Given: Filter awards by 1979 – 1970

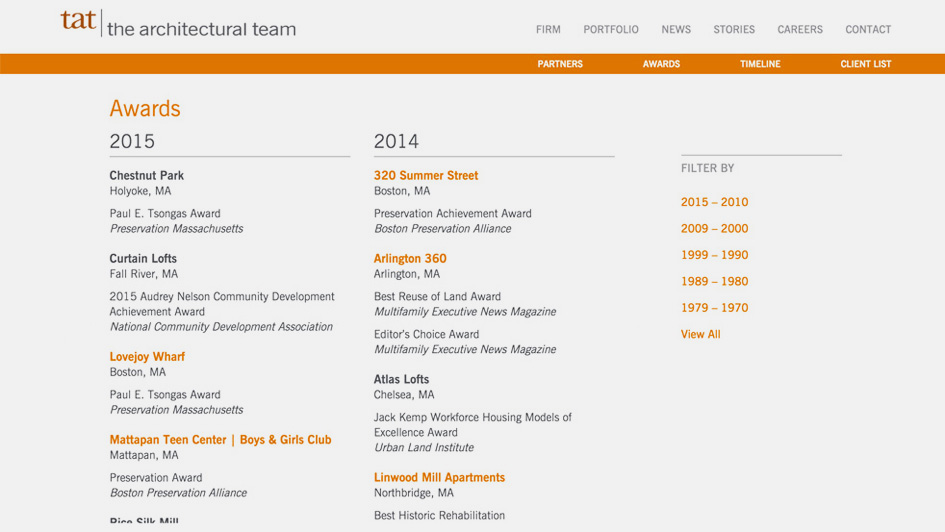Looking at the screenshot, I should (714, 308).
